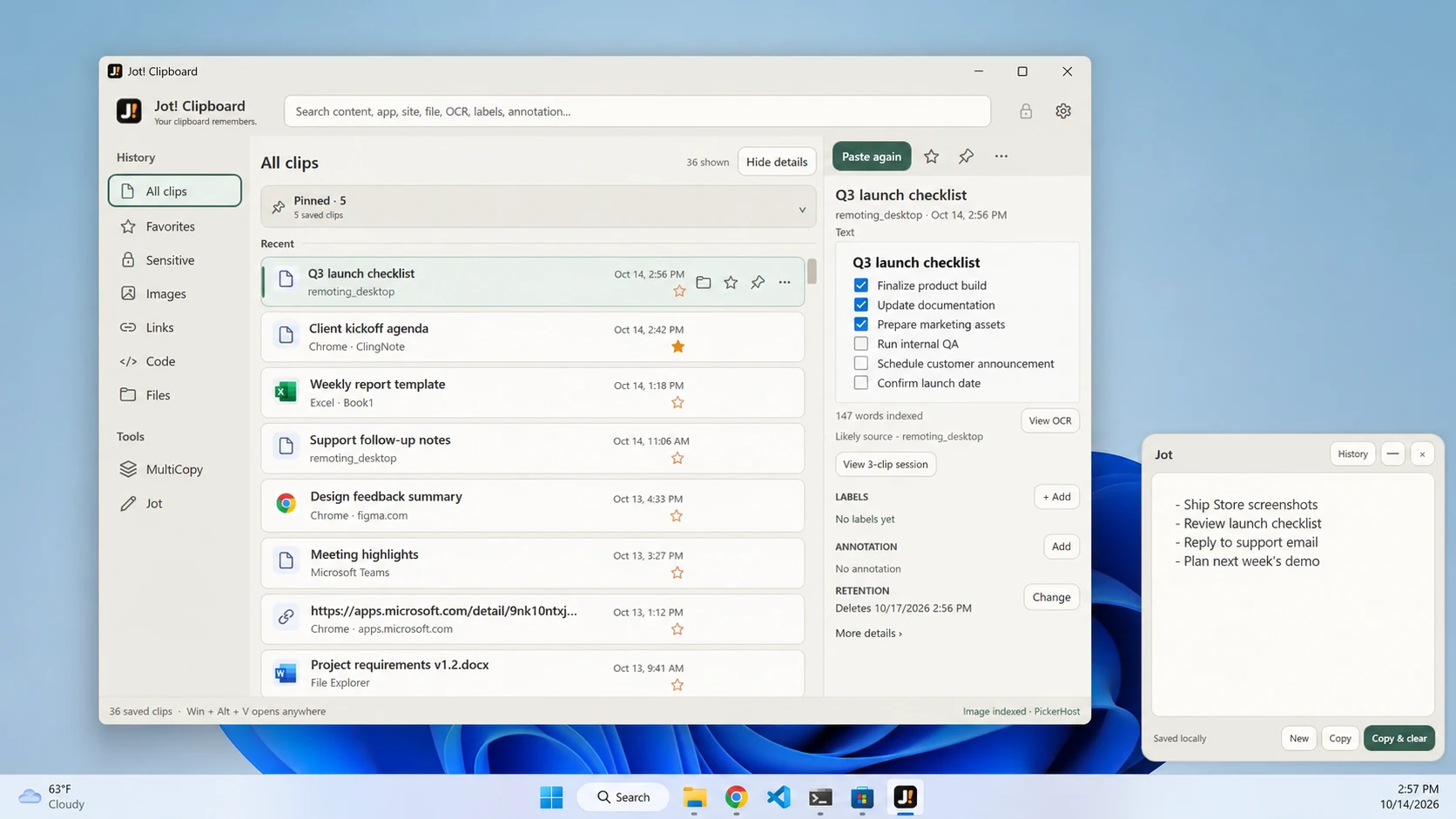Select Sensitive in History sidebar
Screen dimensions: 1456x819
[x=174, y=260]
